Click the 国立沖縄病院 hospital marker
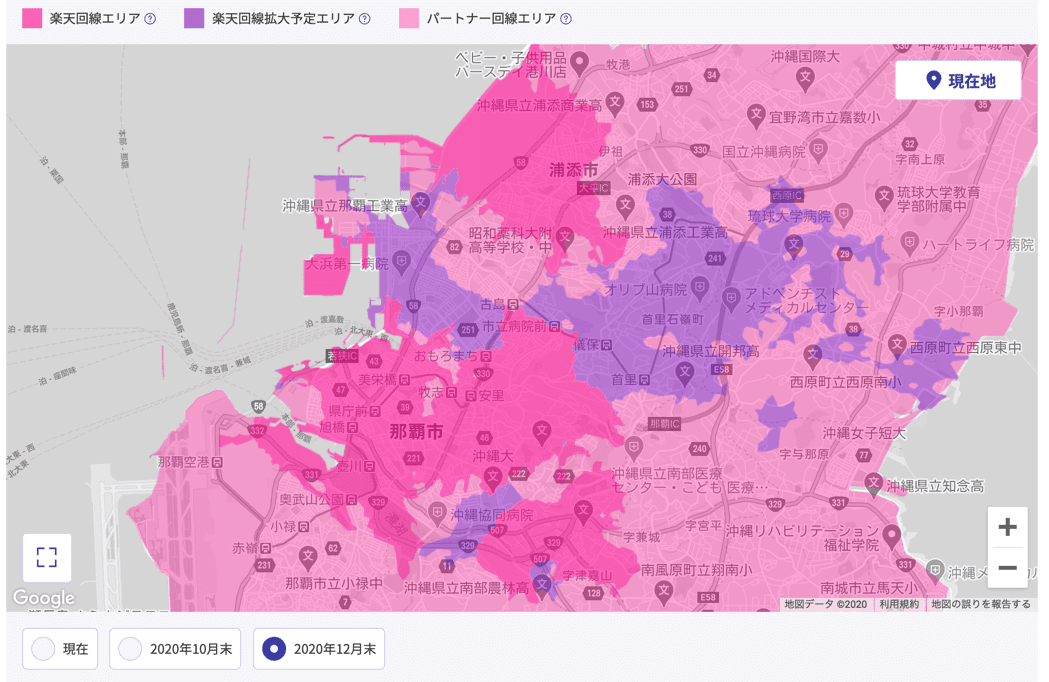The width and height of the screenshot is (1049, 682). pos(818,150)
